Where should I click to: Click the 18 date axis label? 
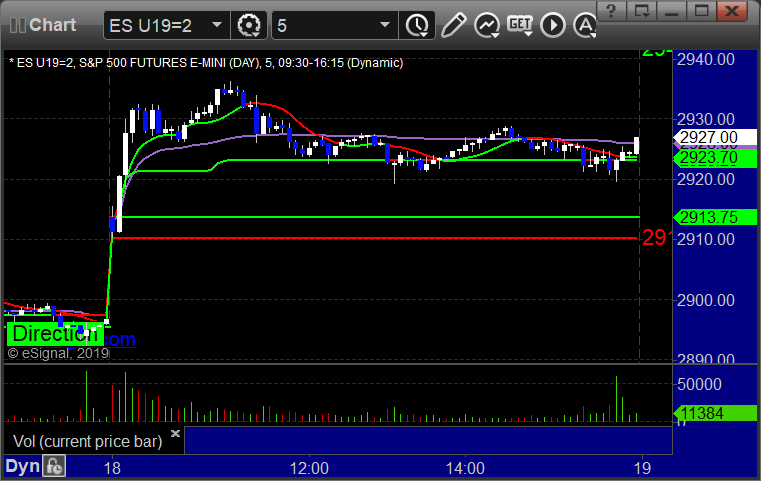[112, 468]
